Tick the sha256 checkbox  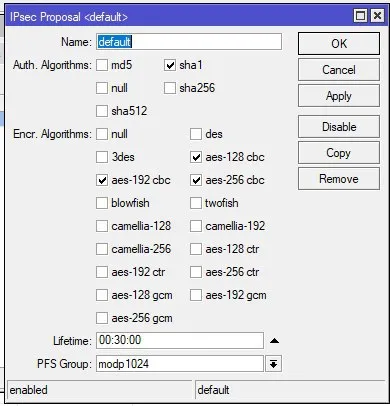click(170, 88)
